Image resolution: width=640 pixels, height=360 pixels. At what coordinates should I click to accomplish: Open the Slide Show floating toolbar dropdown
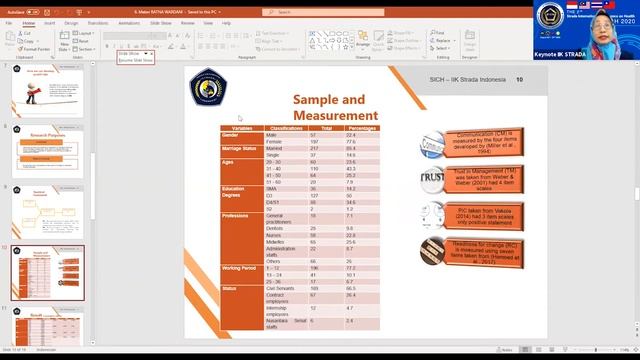(x=146, y=53)
